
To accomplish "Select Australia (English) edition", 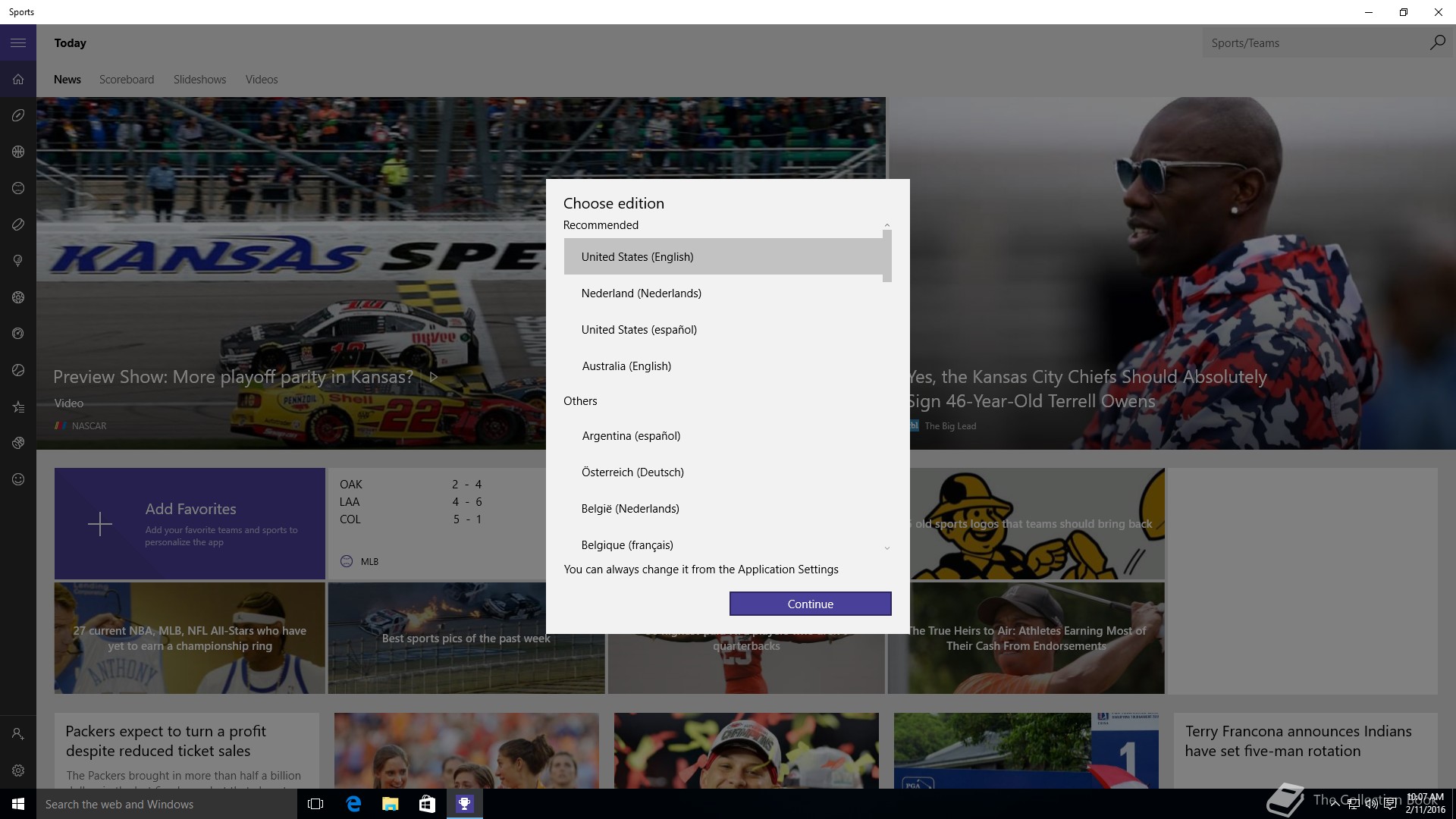I will (723, 366).
